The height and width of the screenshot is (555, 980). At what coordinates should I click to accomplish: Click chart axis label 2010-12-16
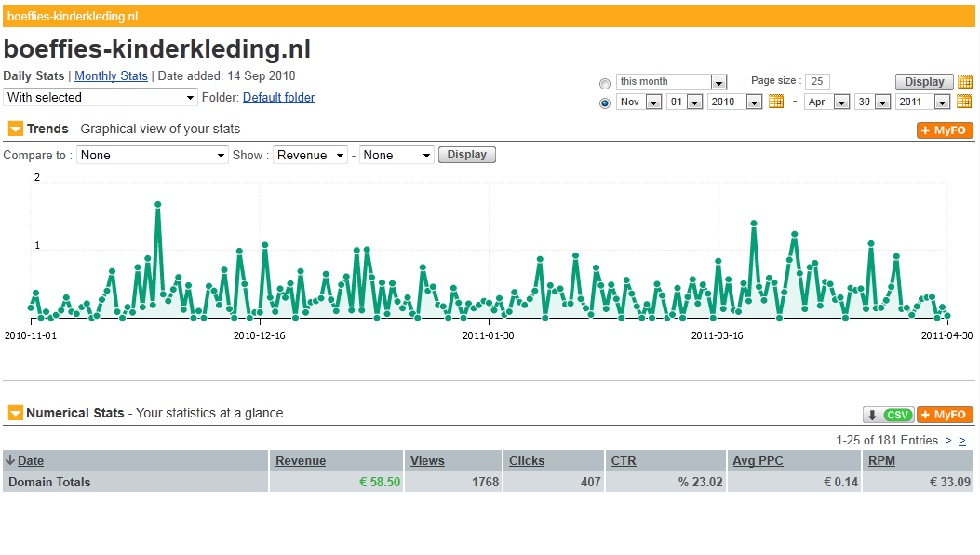click(x=259, y=336)
